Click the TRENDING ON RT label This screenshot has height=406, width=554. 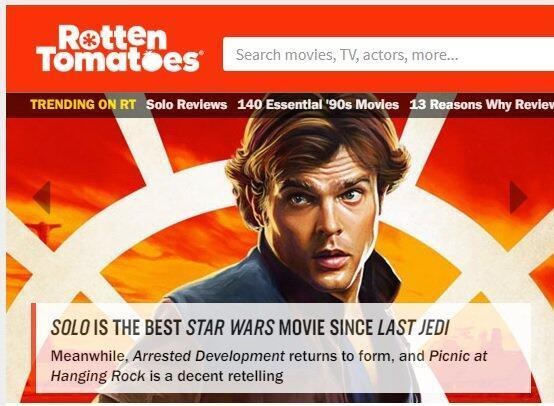pyautogui.click(x=83, y=105)
